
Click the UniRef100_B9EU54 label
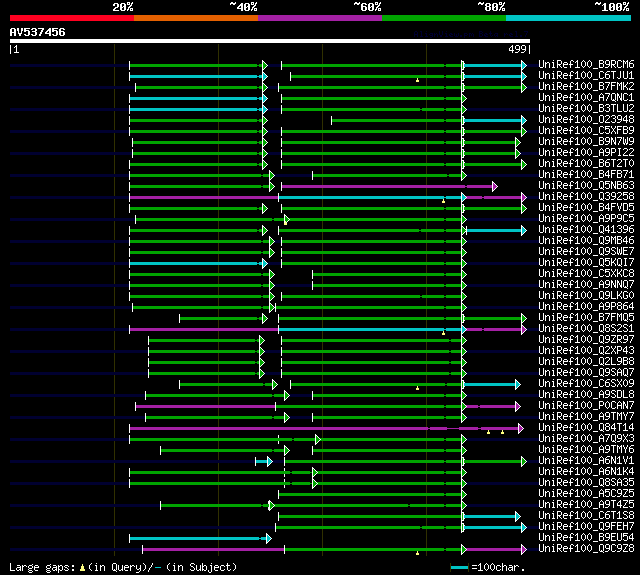pyautogui.click(x=586, y=538)
